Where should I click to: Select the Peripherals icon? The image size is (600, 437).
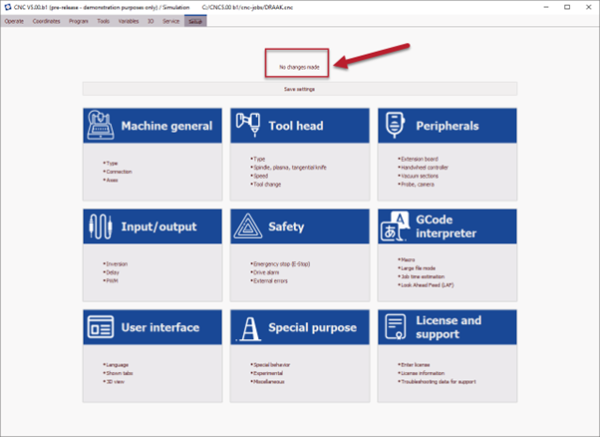tap(396, 126)
